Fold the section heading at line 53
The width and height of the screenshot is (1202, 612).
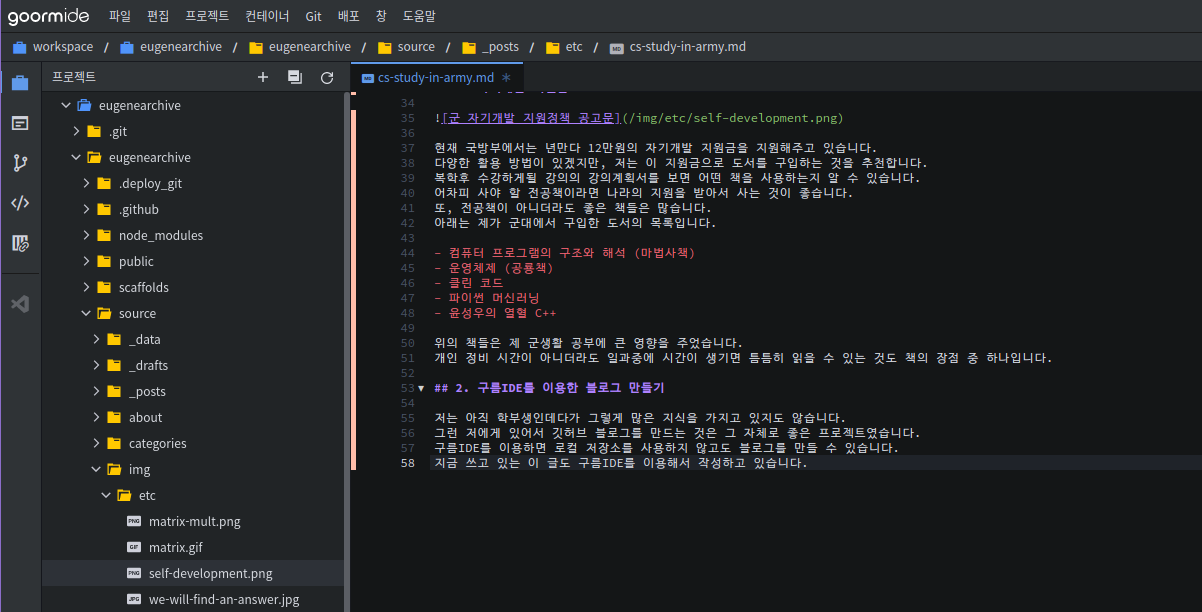pyautogui.click(x=420, y=388)
